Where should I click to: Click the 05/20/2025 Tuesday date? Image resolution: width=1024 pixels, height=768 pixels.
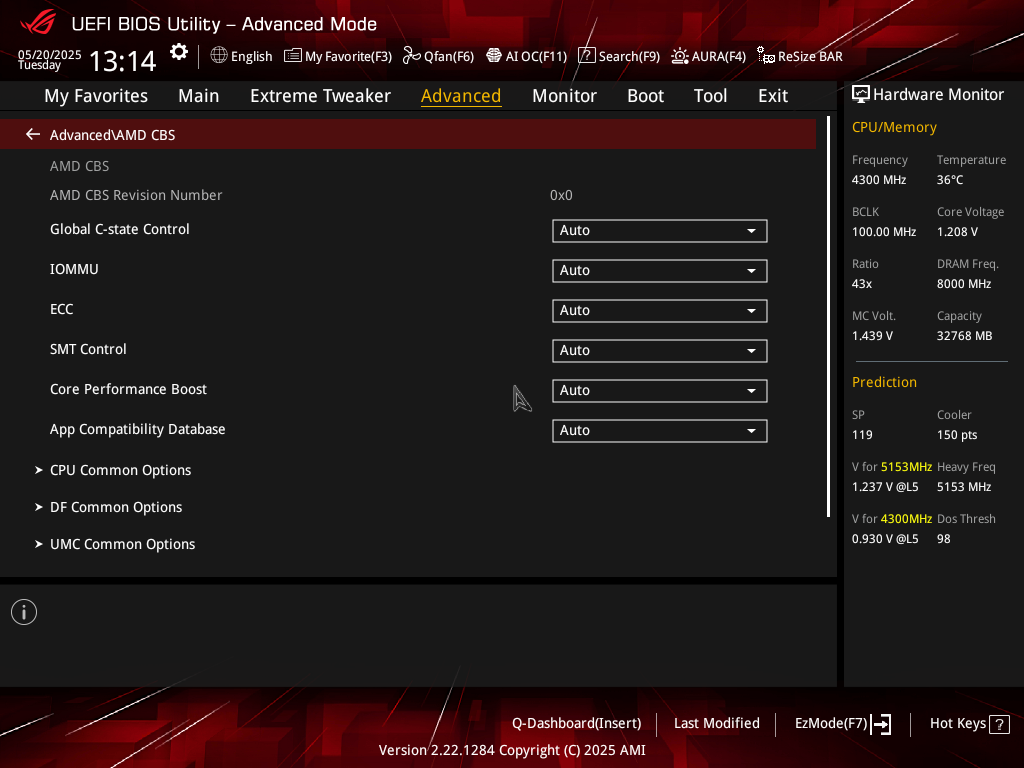(49, 59)
